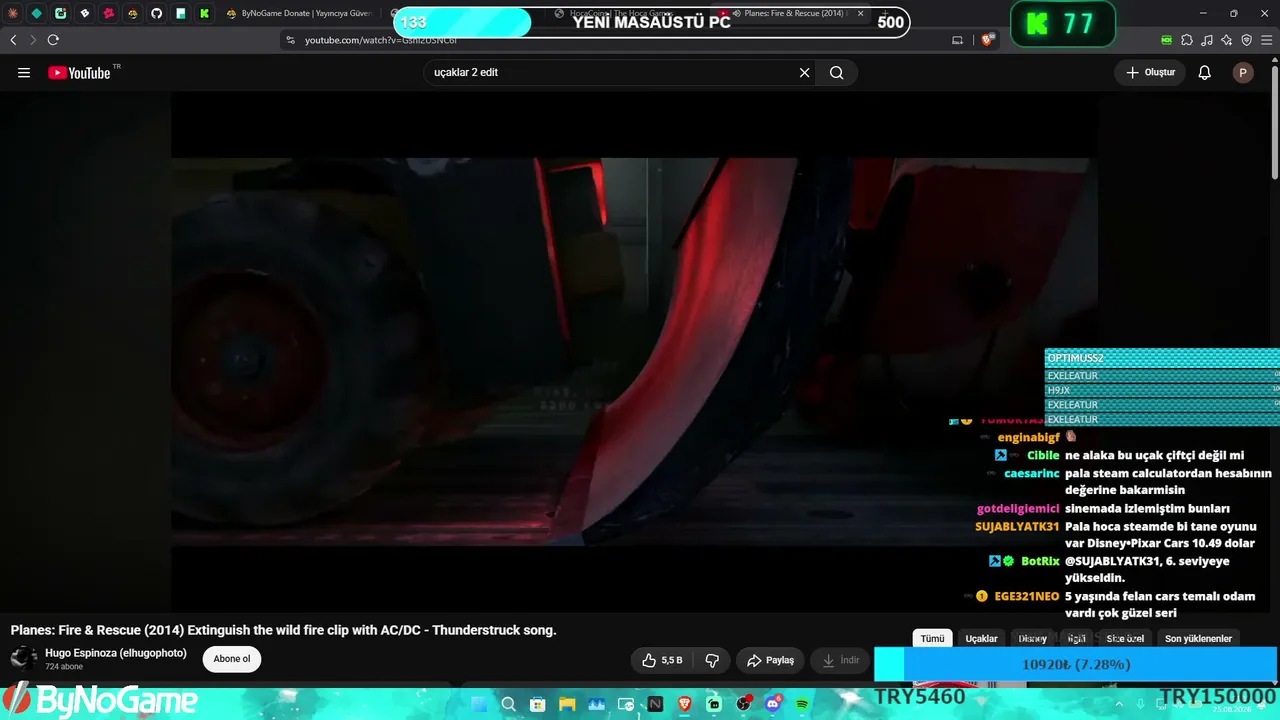Dislike the video
The image size is (1280, 720).
(x=712, y=660)
